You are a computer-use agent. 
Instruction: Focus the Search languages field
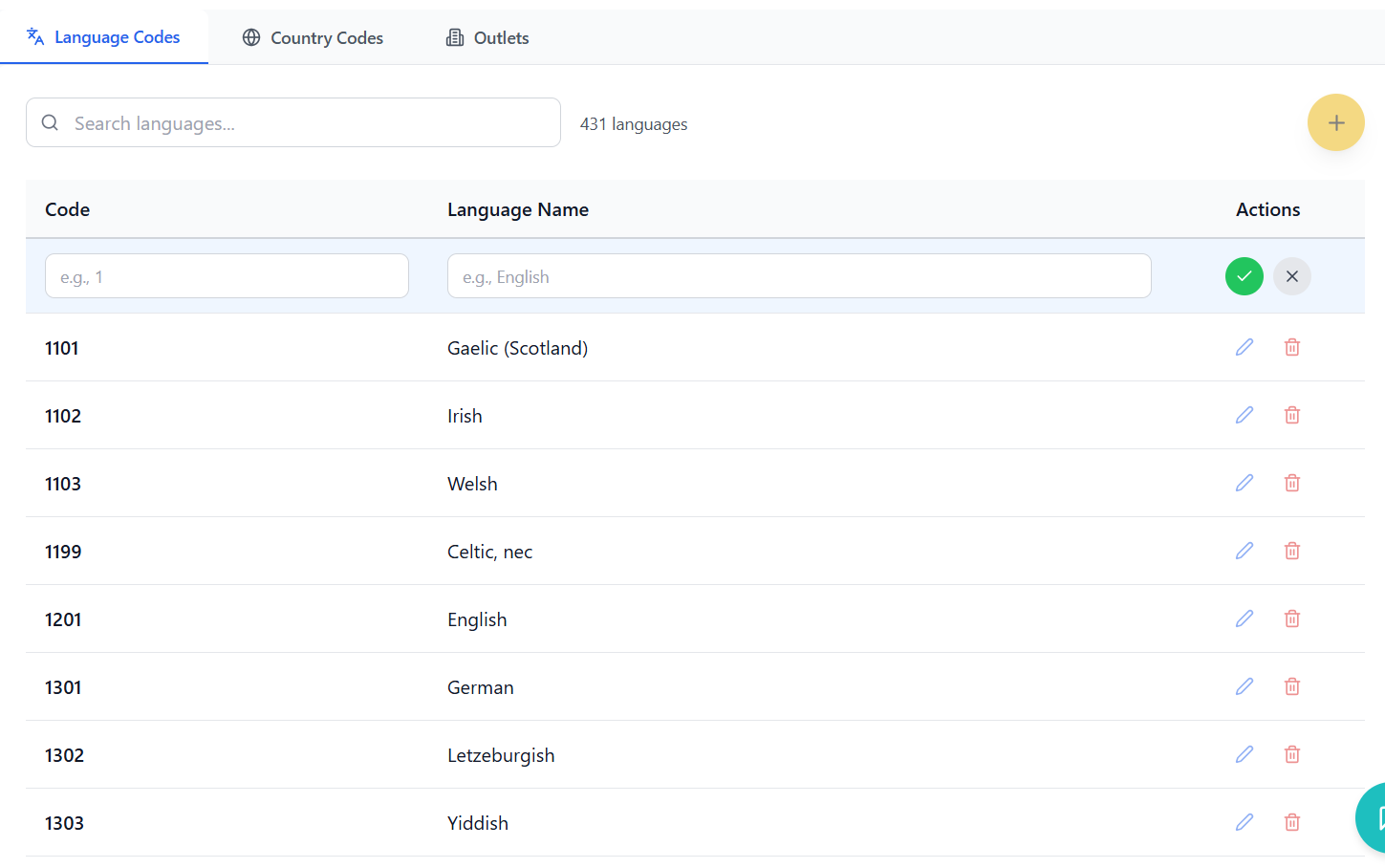pos(306,123)
